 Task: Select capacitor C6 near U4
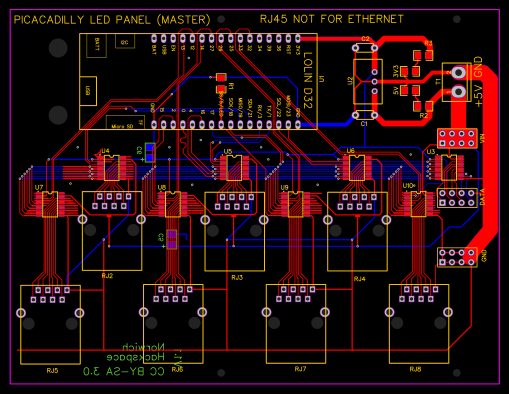[150, 152]
